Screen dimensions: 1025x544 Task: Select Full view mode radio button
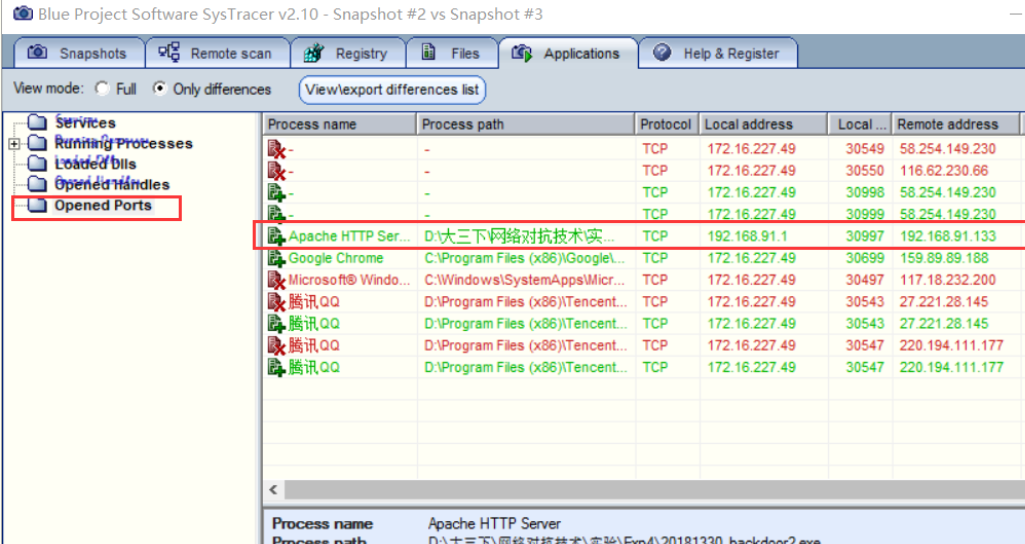[102, 88]
